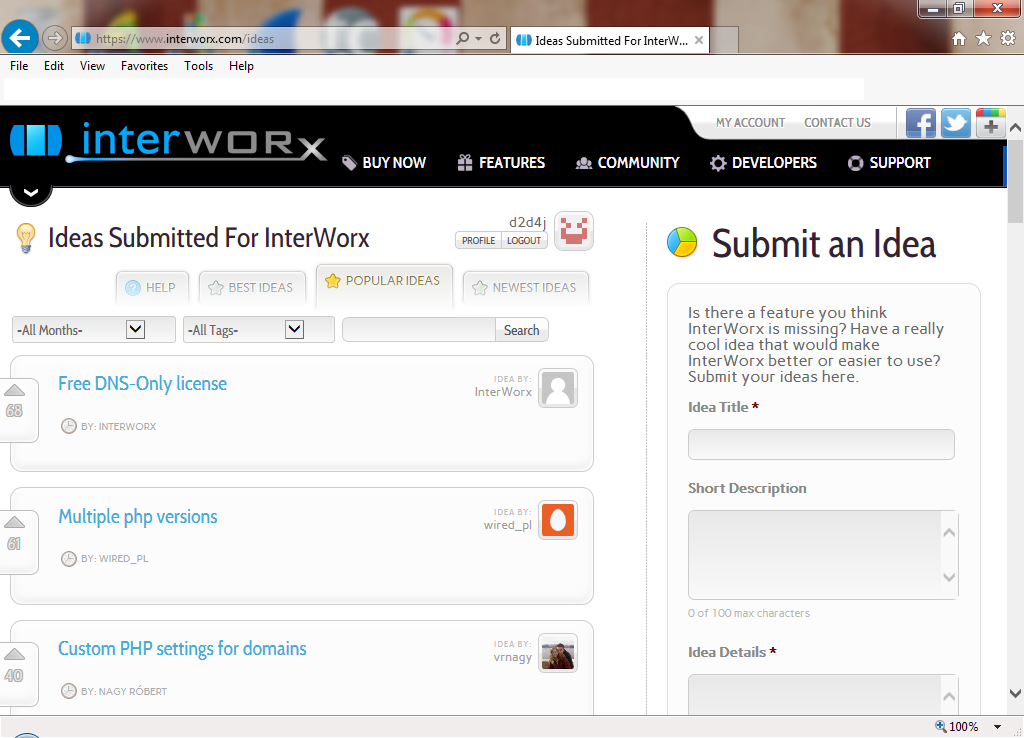The image size is (1024, 738).
Task: Open the address bar search dropdown arrow
Action: tap(479, 39)
